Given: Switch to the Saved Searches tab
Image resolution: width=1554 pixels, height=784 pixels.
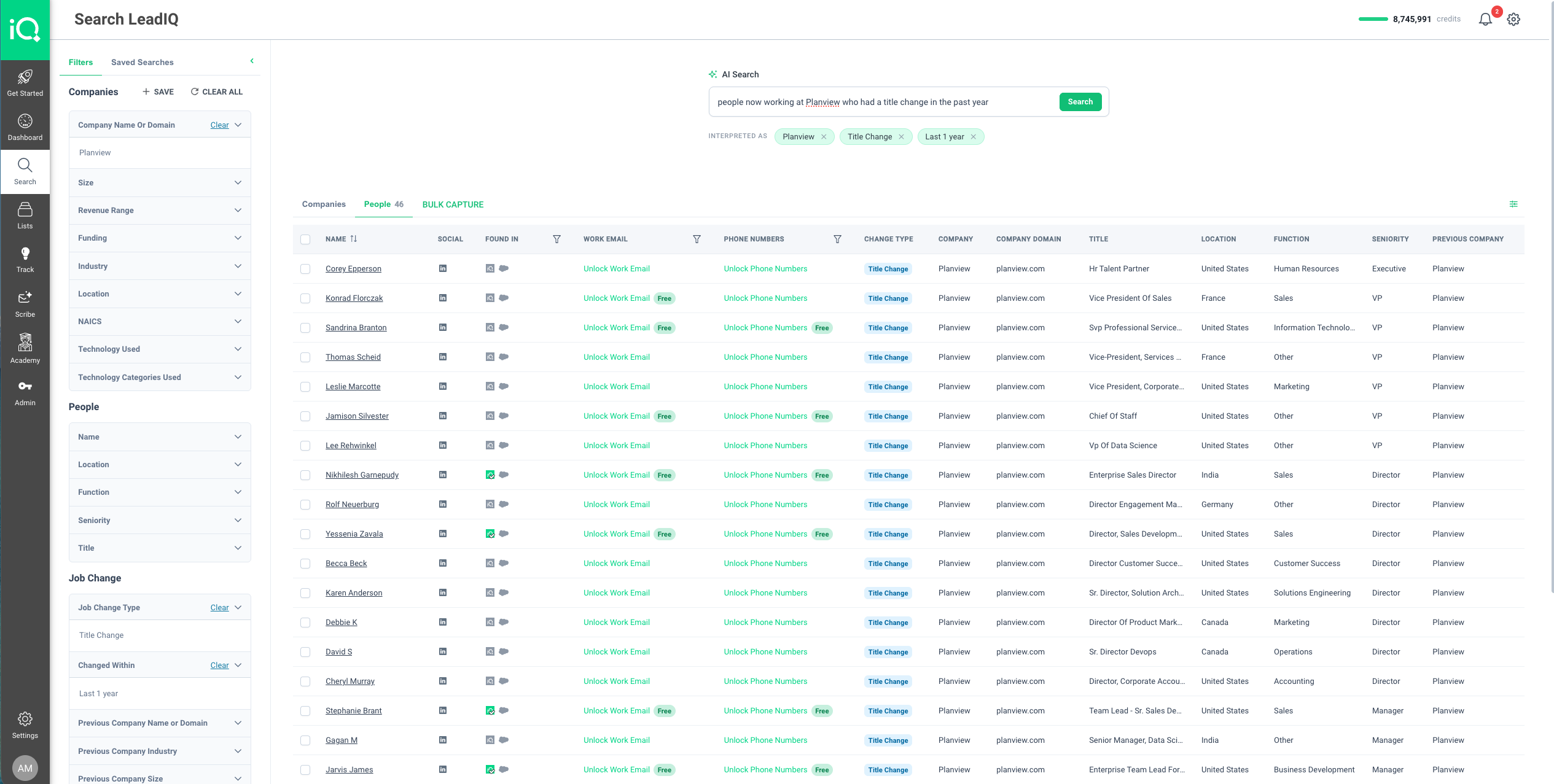Looking at the screenshot, I should pyautogui.click(x=143, y=63).
